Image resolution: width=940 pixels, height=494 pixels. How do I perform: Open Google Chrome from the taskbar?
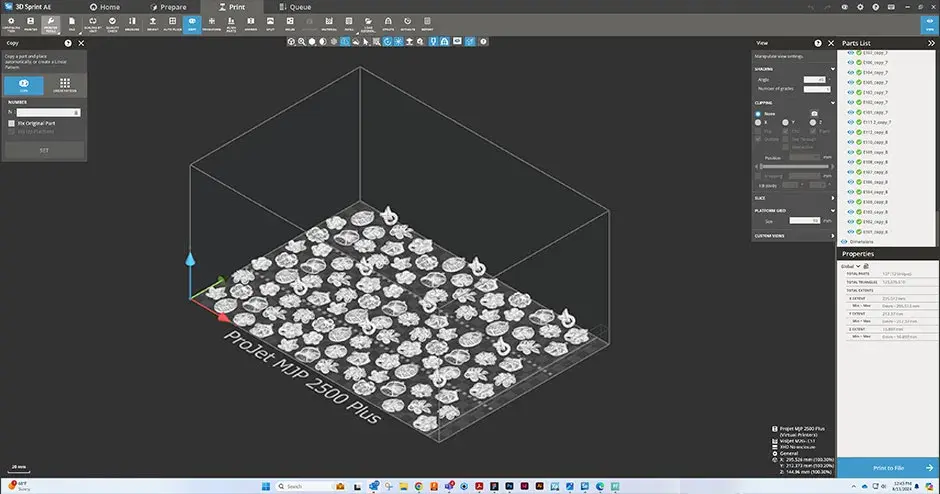click(418, 486)
